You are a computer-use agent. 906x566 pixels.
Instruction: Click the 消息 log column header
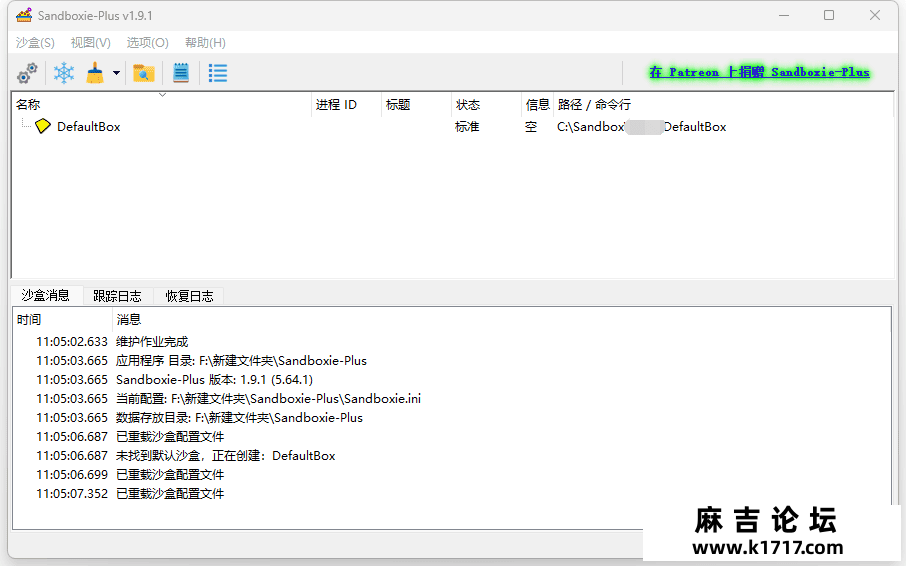[x=502, y=319]
